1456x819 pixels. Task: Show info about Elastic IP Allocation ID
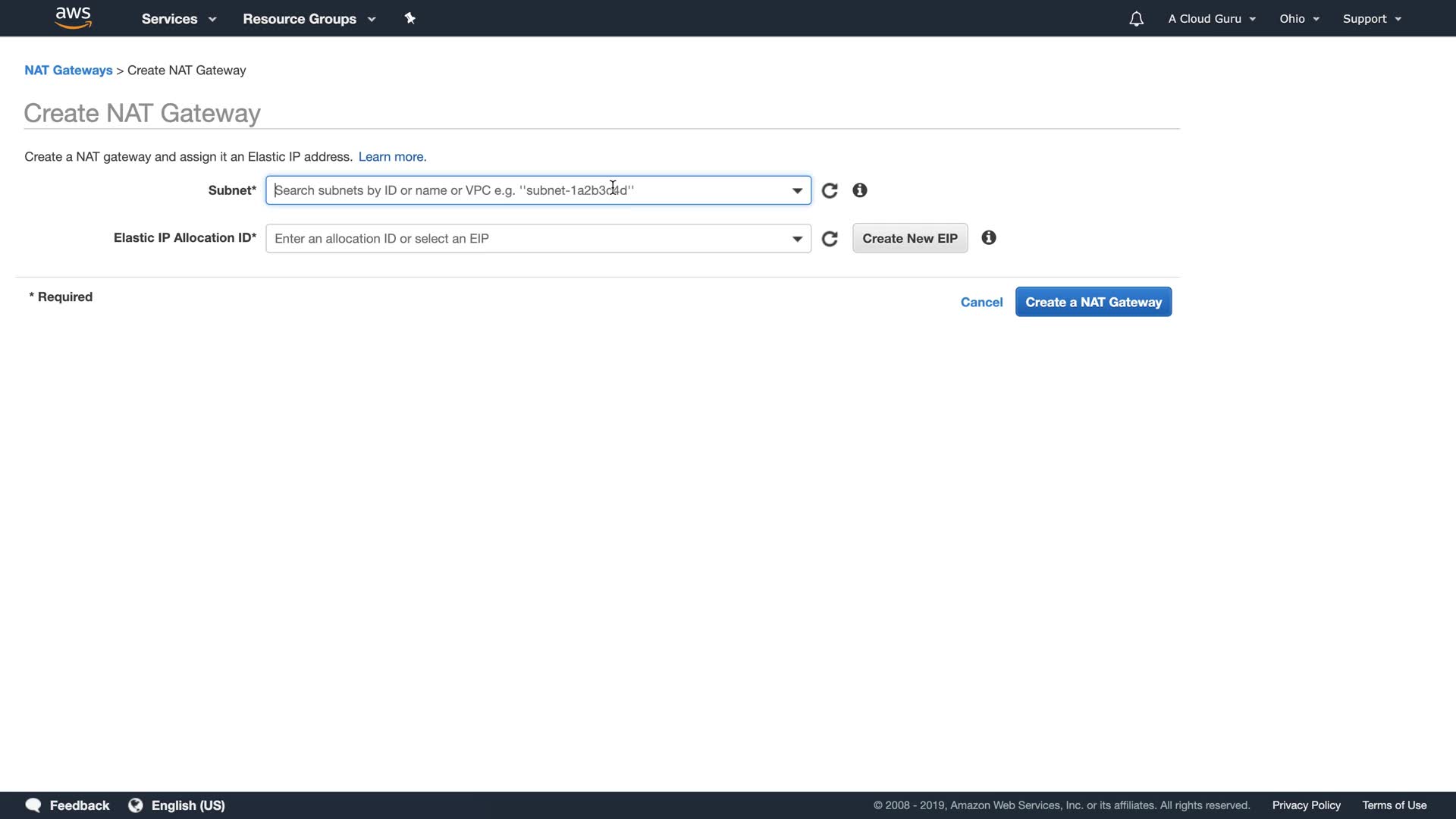(988, 238)
